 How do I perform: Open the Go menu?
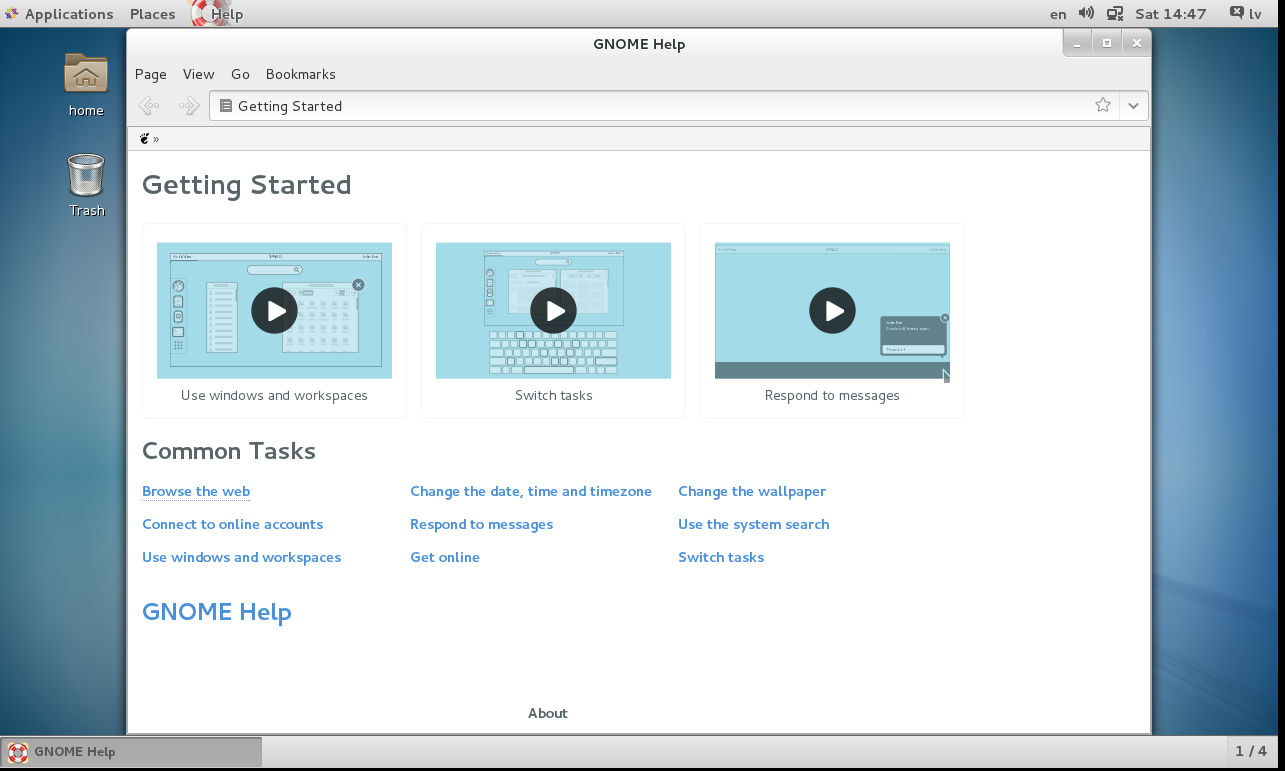(x=240, y=74)
